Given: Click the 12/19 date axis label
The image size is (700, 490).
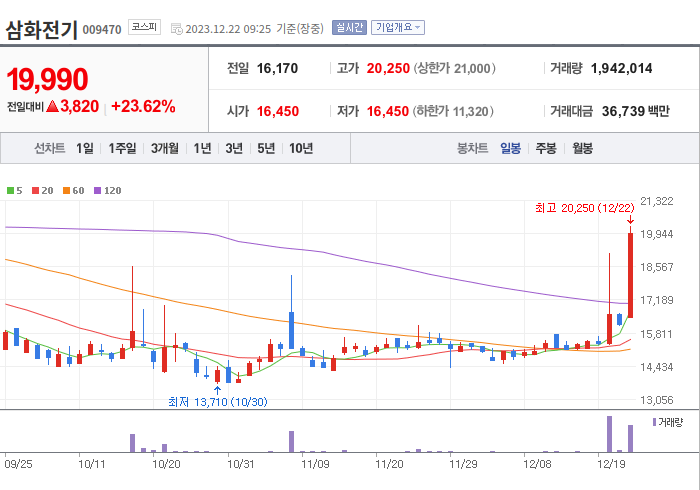Looking at the screenshot, I should click(x=611, y=465).
